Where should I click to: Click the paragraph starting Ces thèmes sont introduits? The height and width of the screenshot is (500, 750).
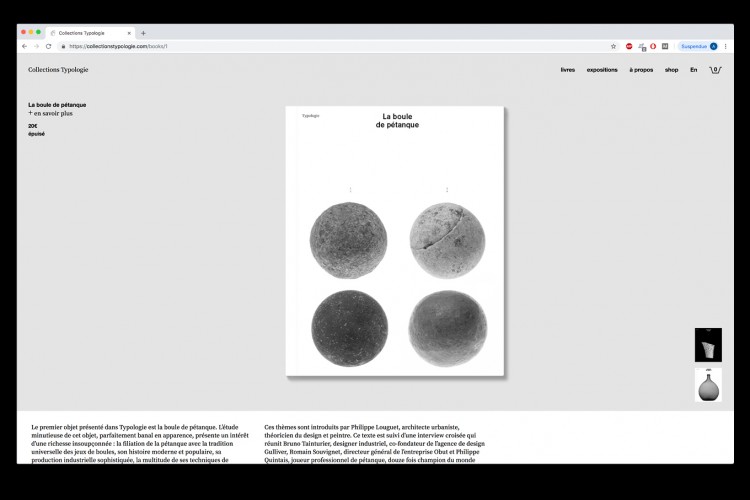pyautogui.click(x=375, y=443)
